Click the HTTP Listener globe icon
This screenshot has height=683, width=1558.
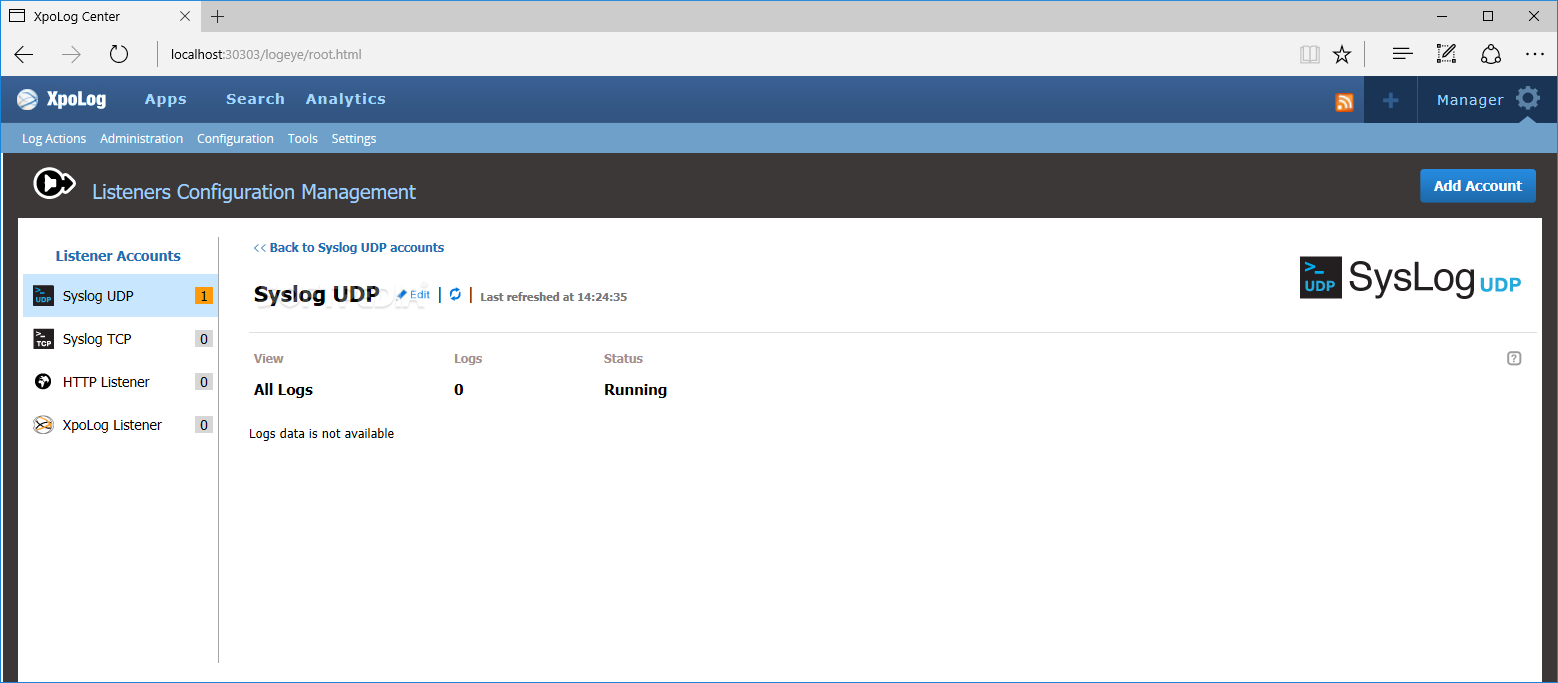(43, 382)
